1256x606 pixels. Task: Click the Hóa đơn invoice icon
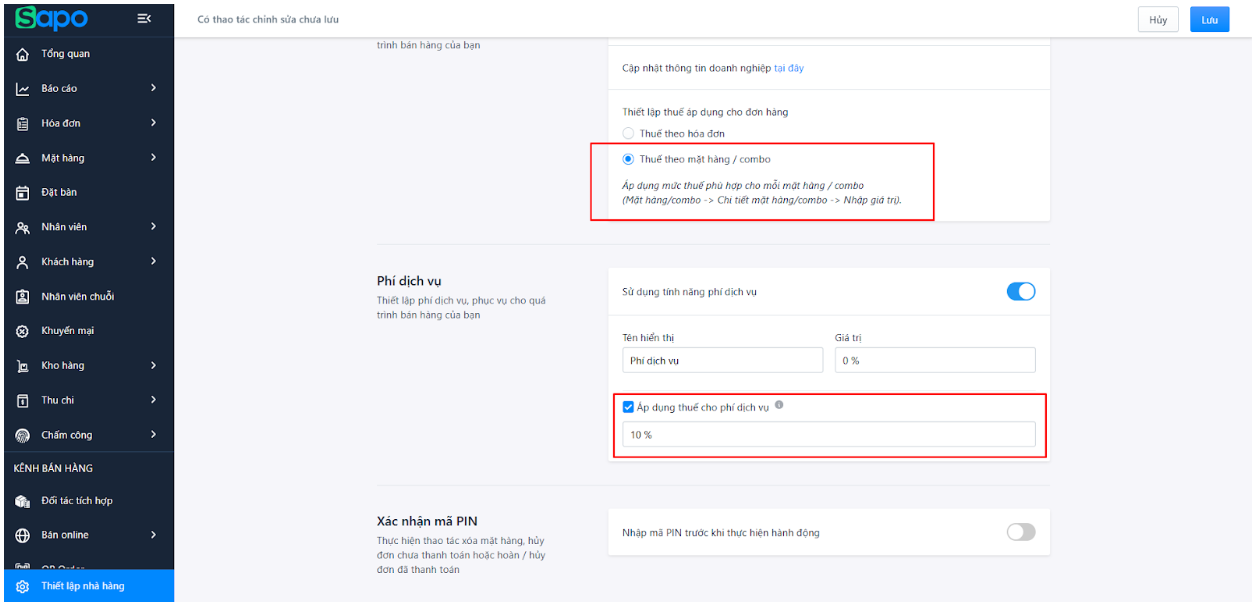[22, 124]
